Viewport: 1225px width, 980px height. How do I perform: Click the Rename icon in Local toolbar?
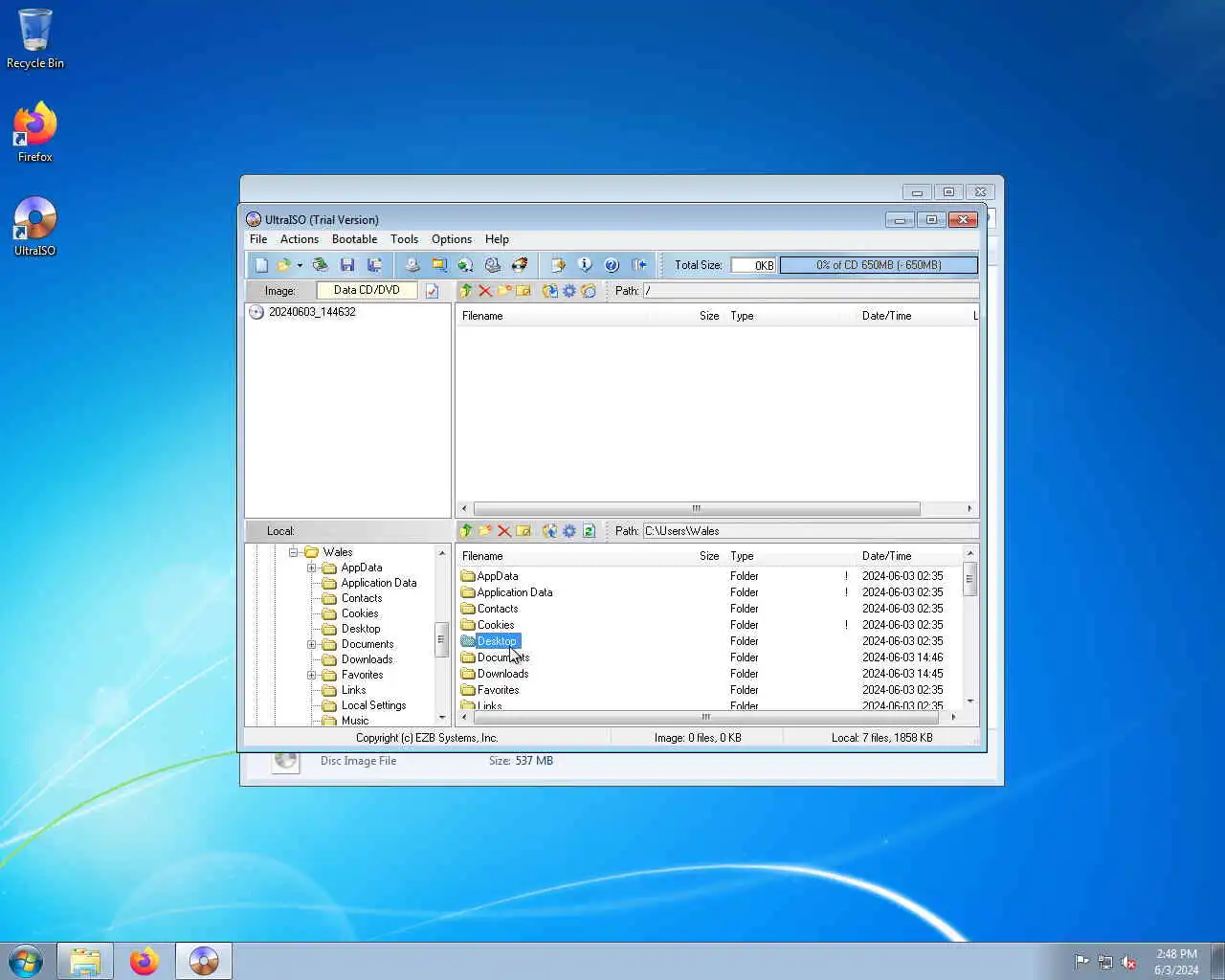(x=523, y=531)
